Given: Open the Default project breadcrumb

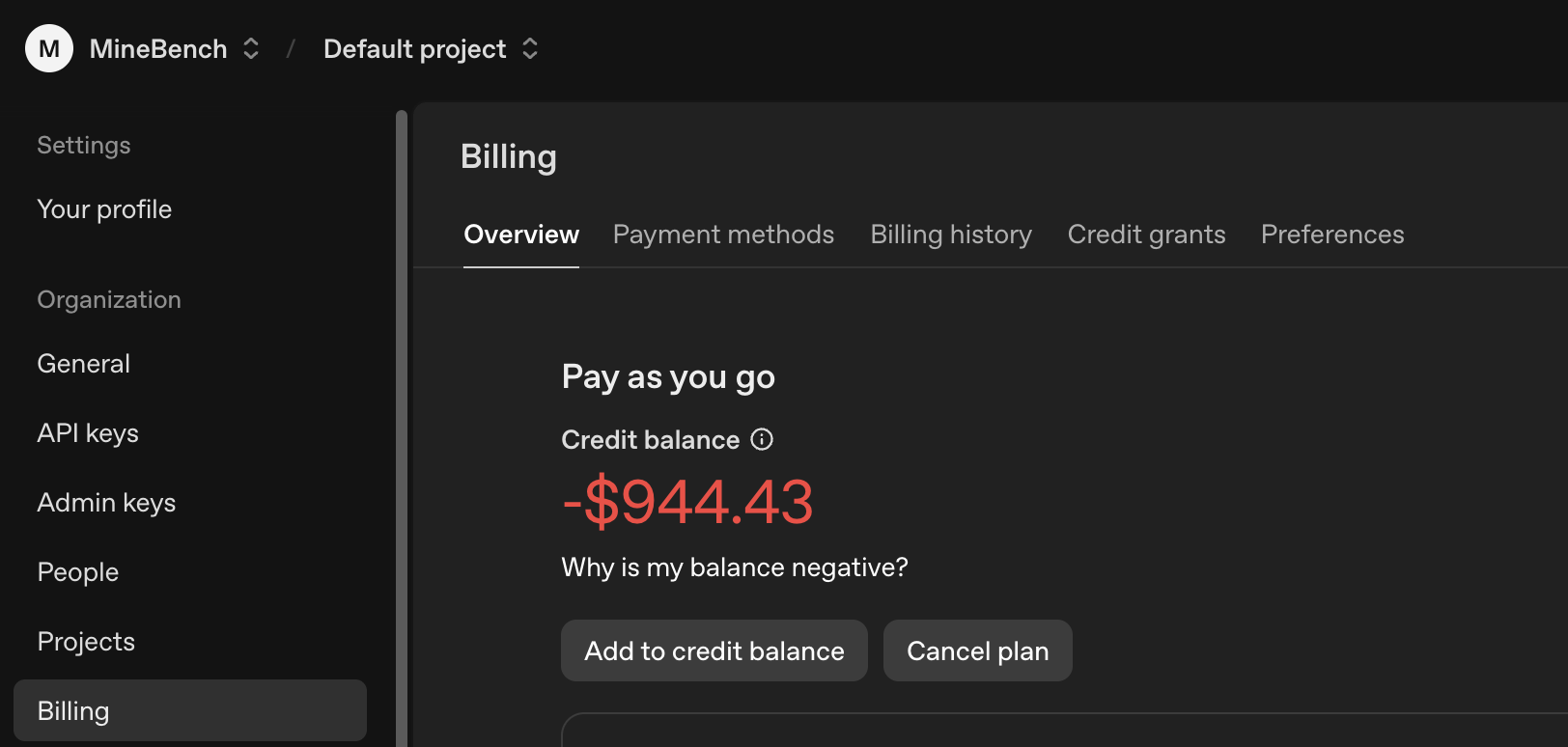Looking at the screenshot, I should point(415,49).
